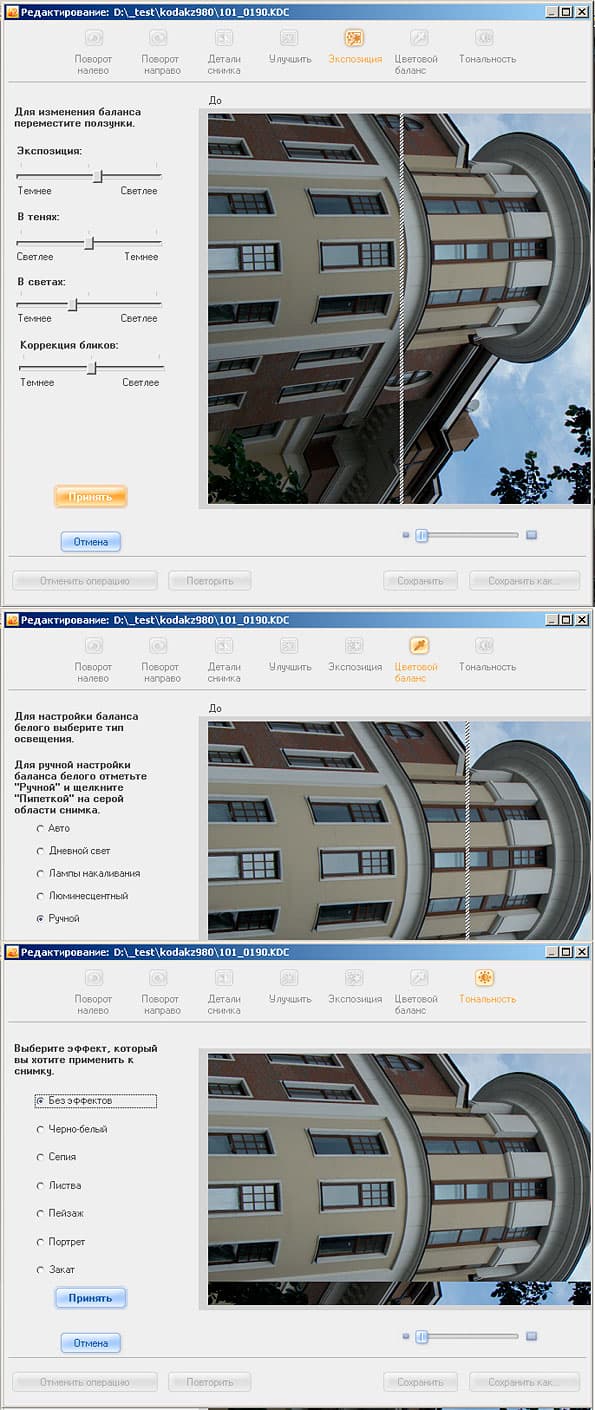Viewport: 595px width, 1410px height.
Task: Click Поворот направо icon in the effects list window
Action: (x=159, y=978)
